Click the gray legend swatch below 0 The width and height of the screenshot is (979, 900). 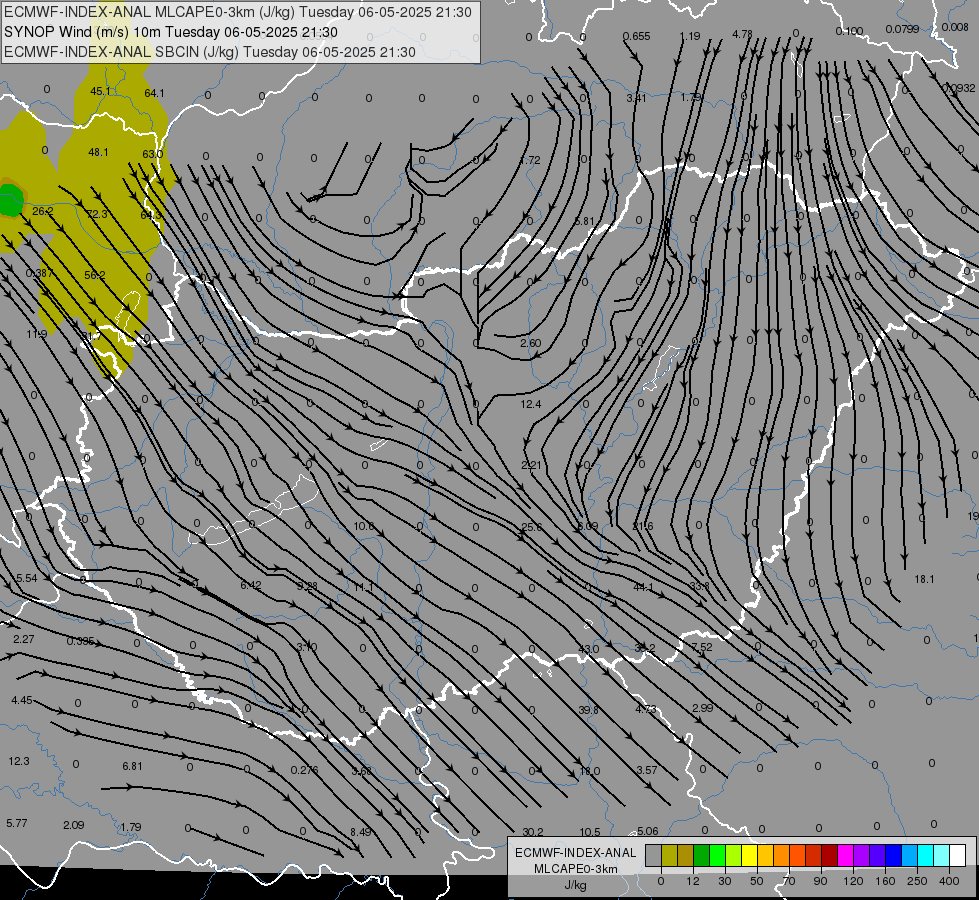(x=653, y=856)
